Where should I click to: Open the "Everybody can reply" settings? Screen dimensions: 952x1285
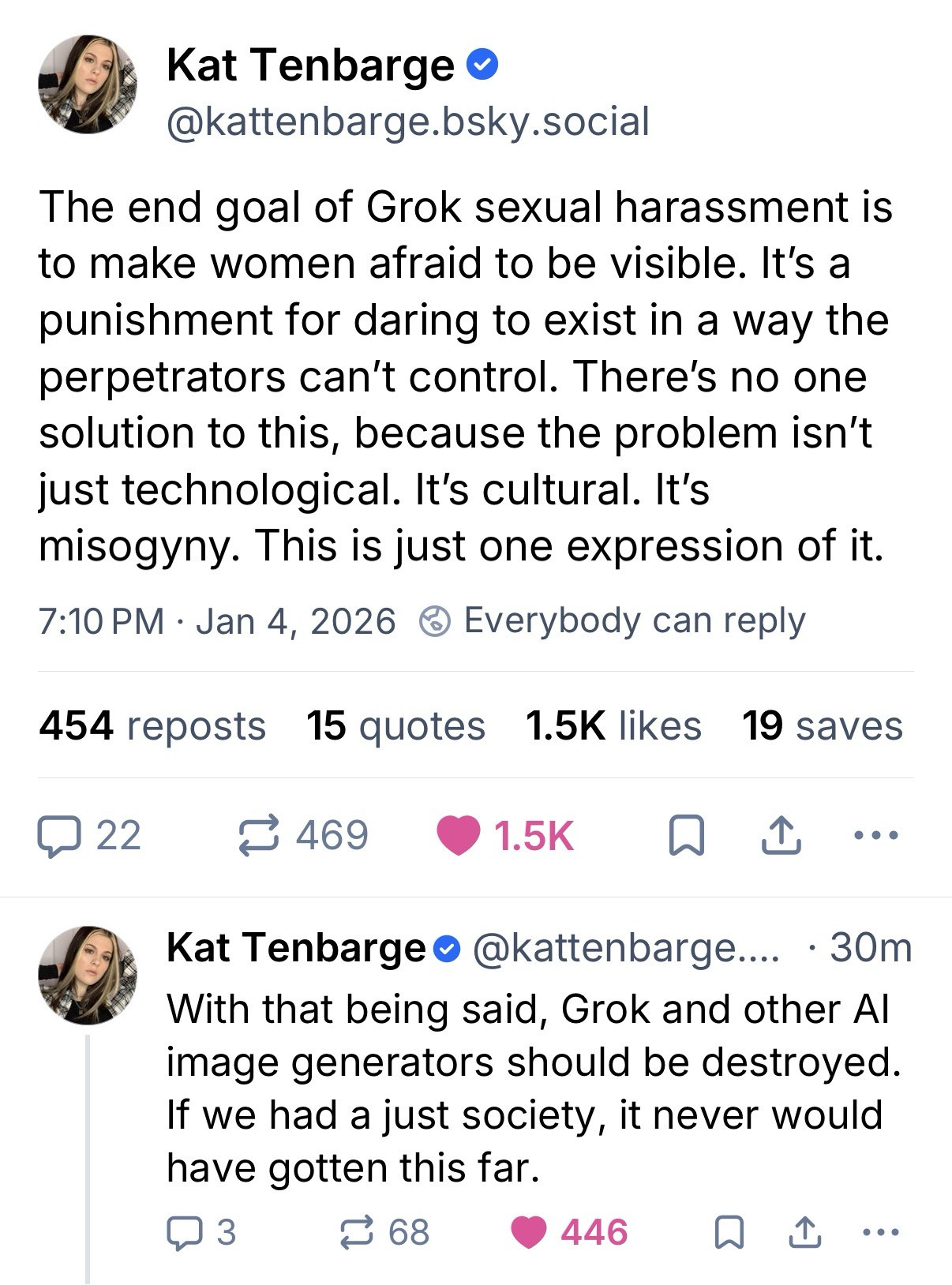coord(613,620)
